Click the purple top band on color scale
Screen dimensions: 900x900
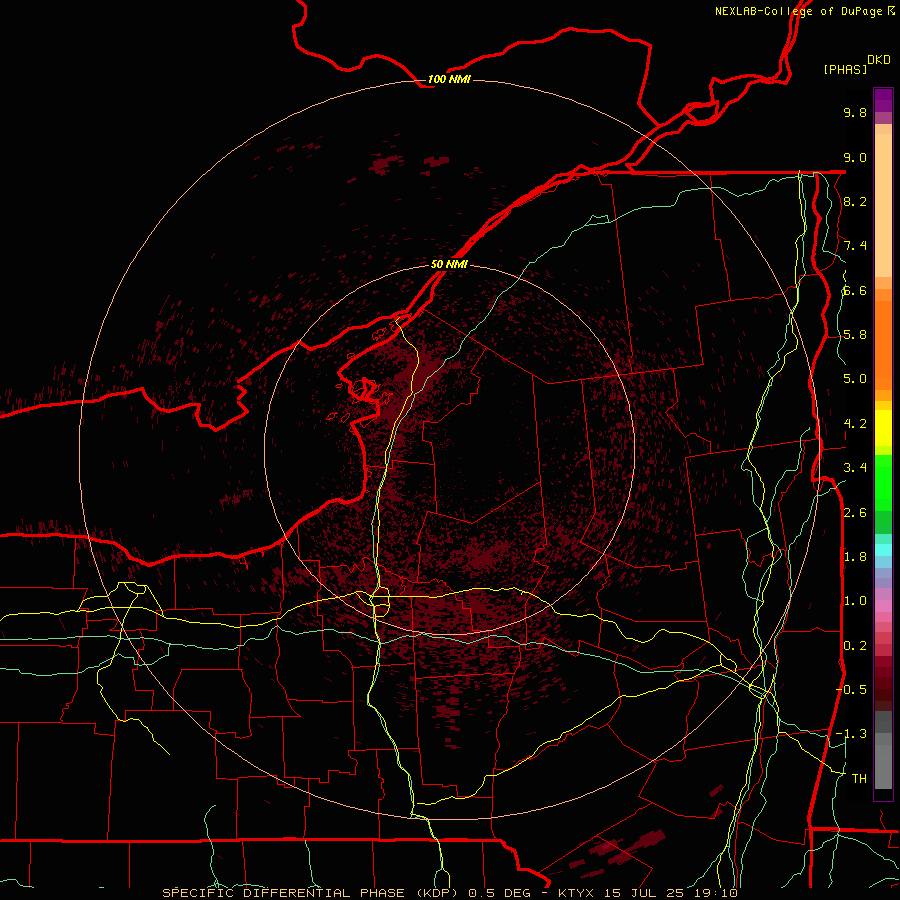(883, 100)
